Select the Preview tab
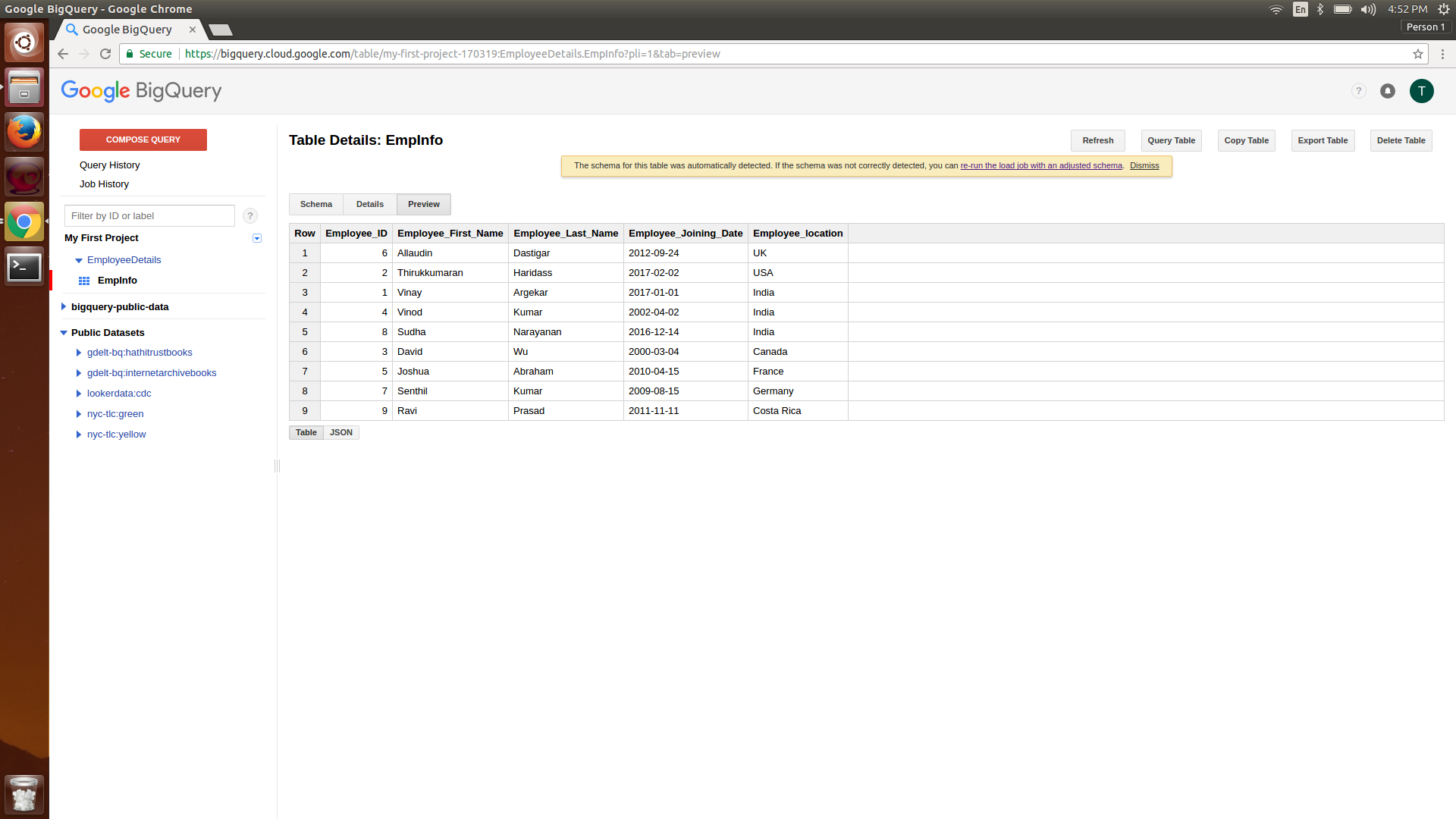1456x819 pixels. (x=424, y=204)
